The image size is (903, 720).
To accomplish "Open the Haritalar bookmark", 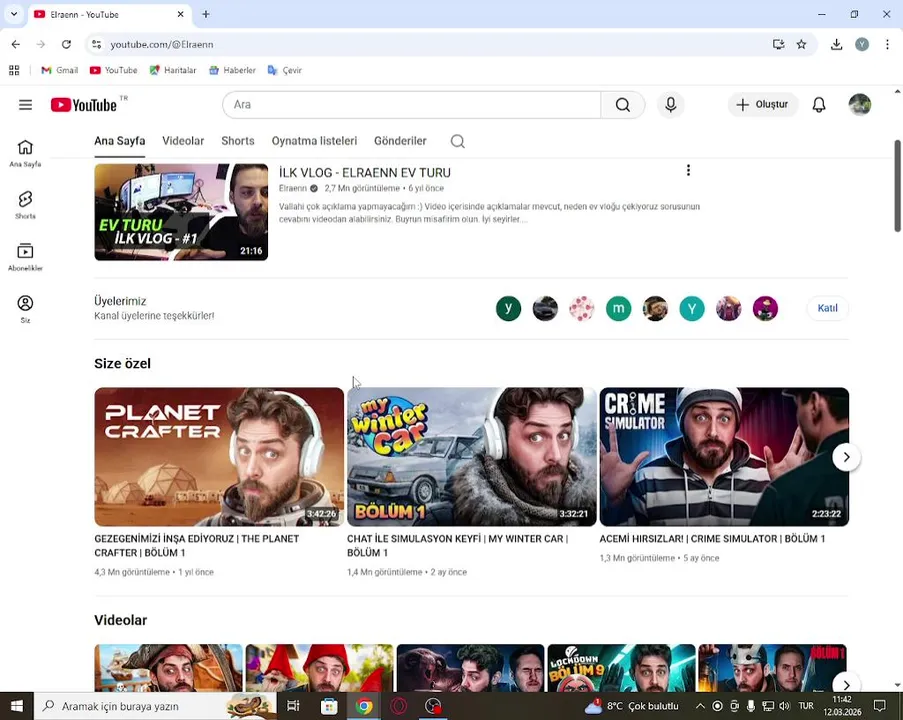I will click(x=173, y=70).
